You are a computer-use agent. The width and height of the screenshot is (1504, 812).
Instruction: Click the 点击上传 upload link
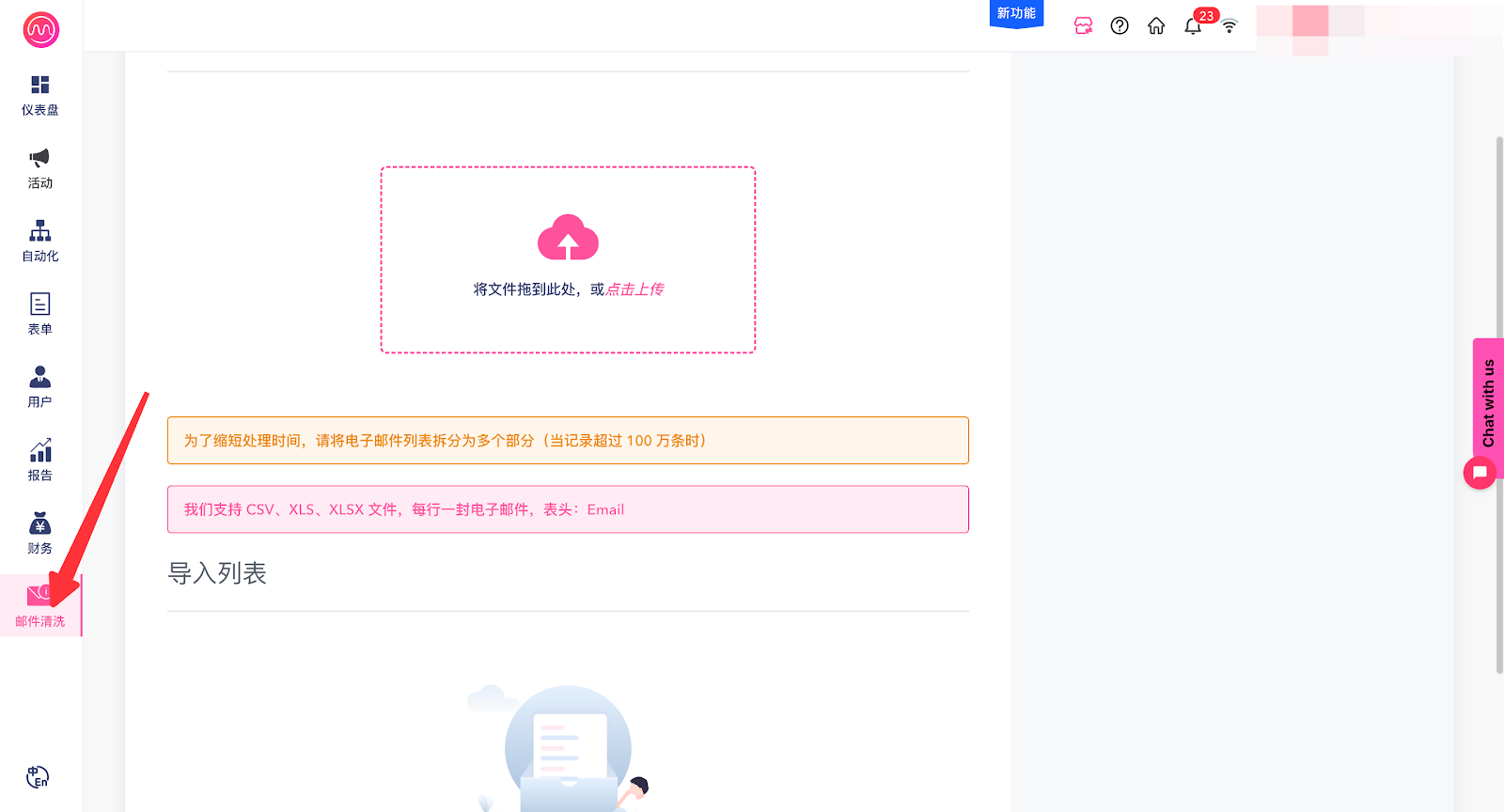634,289
